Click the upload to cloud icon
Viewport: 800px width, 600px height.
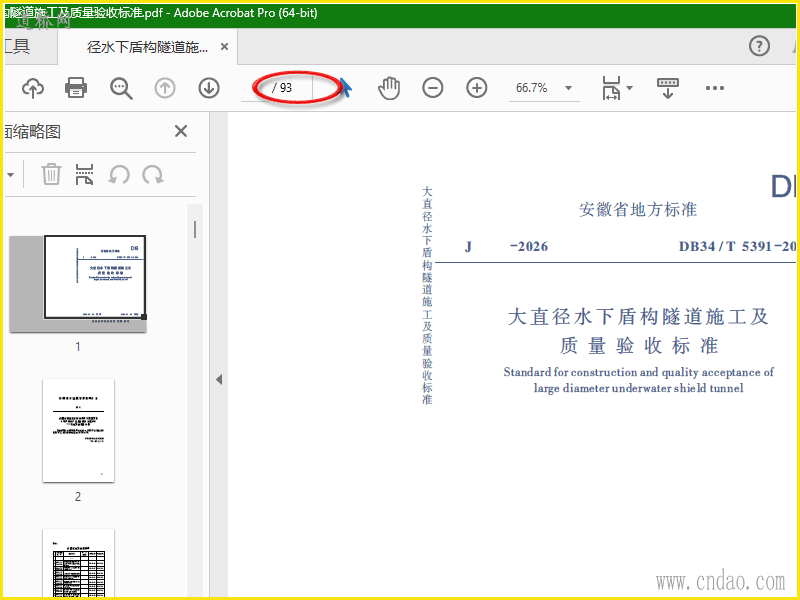[33, 88]
